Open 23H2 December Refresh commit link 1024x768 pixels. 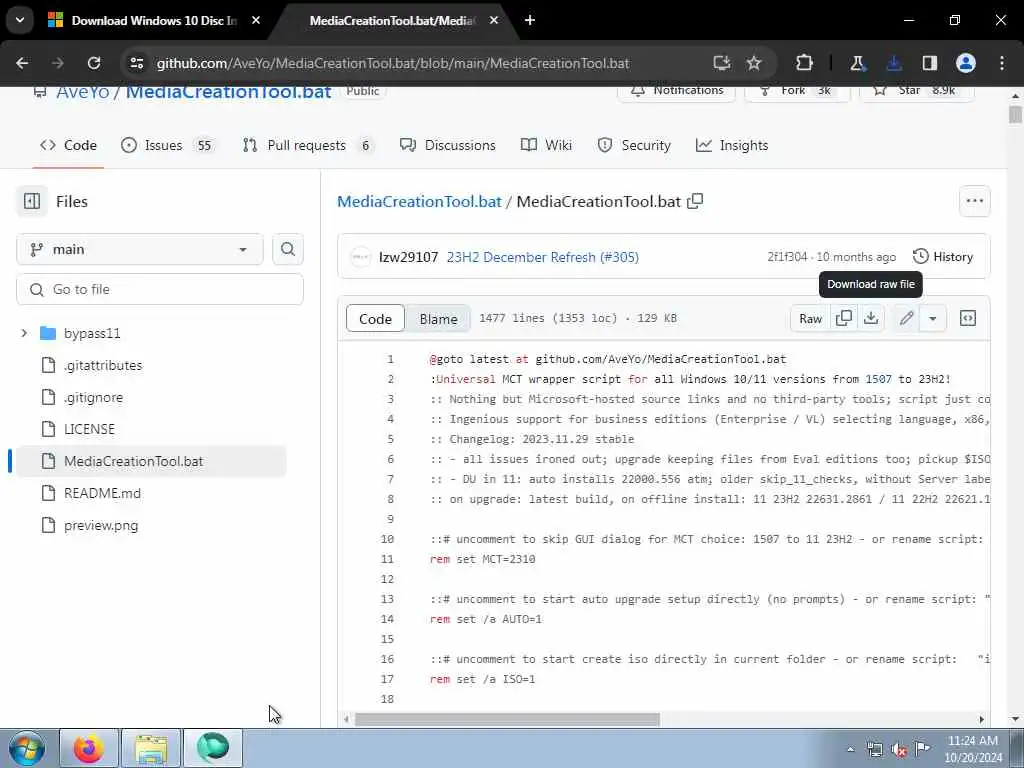click(x=543, y=257)
